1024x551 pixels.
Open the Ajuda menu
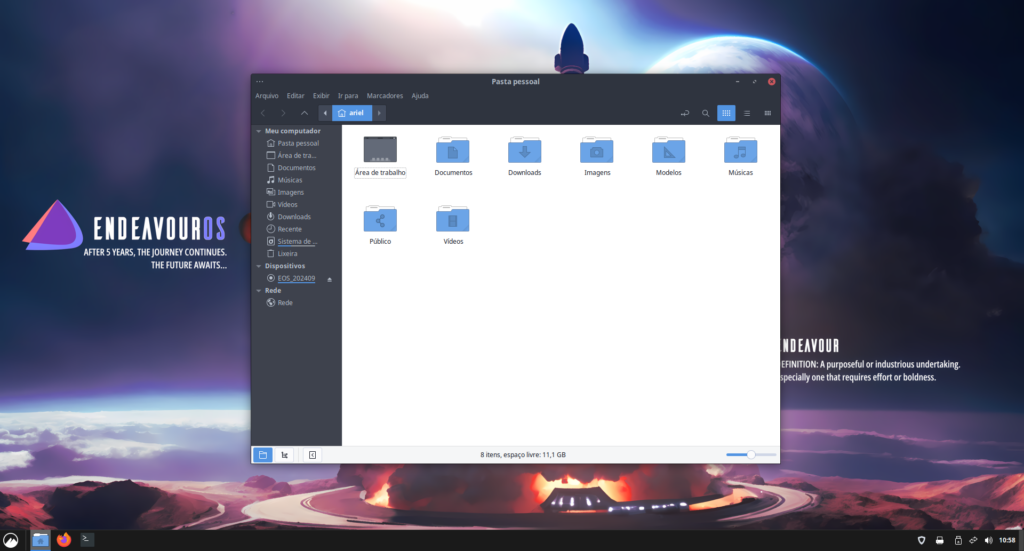(x=420, y=95)
